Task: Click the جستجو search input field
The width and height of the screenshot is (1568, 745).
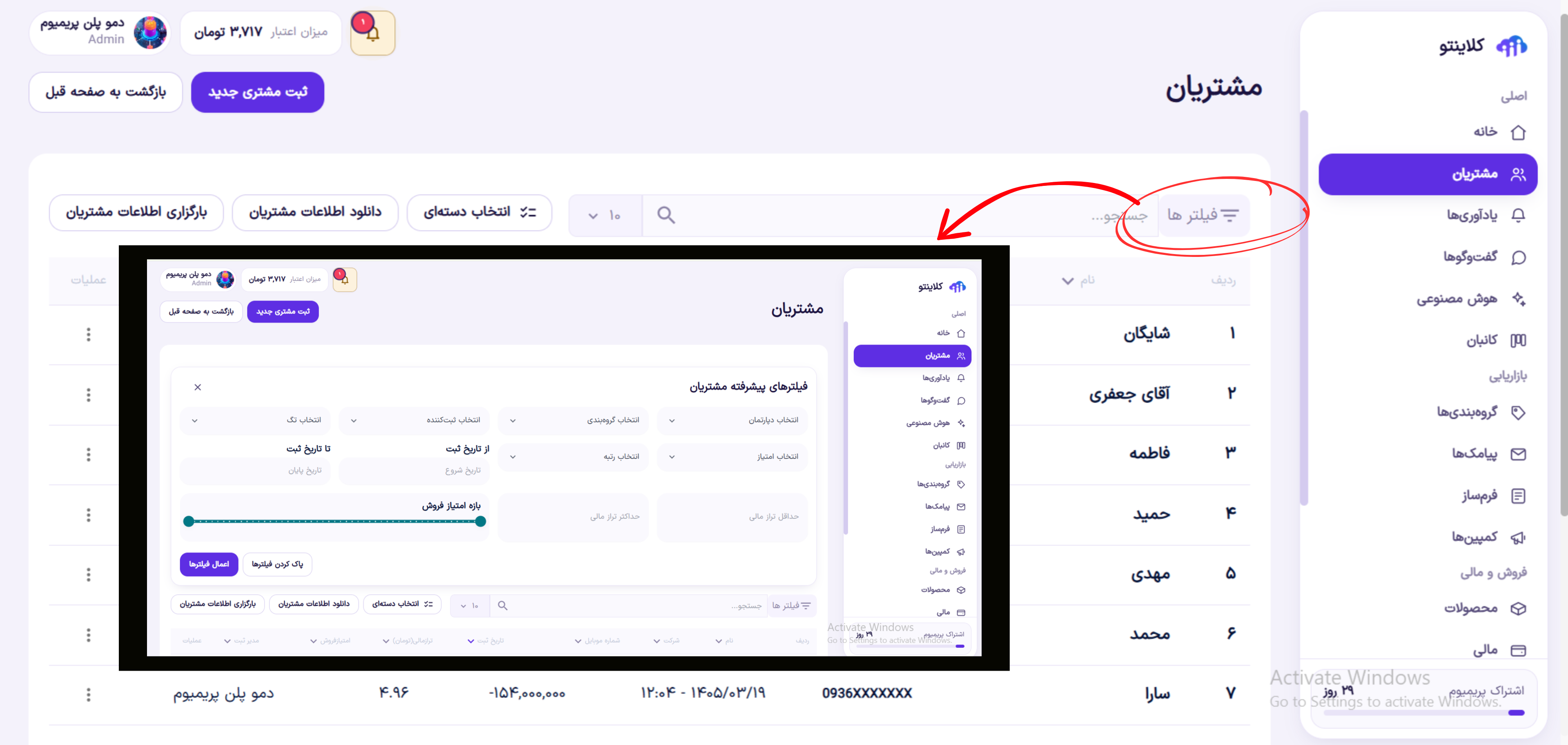Action: point(901,216)
